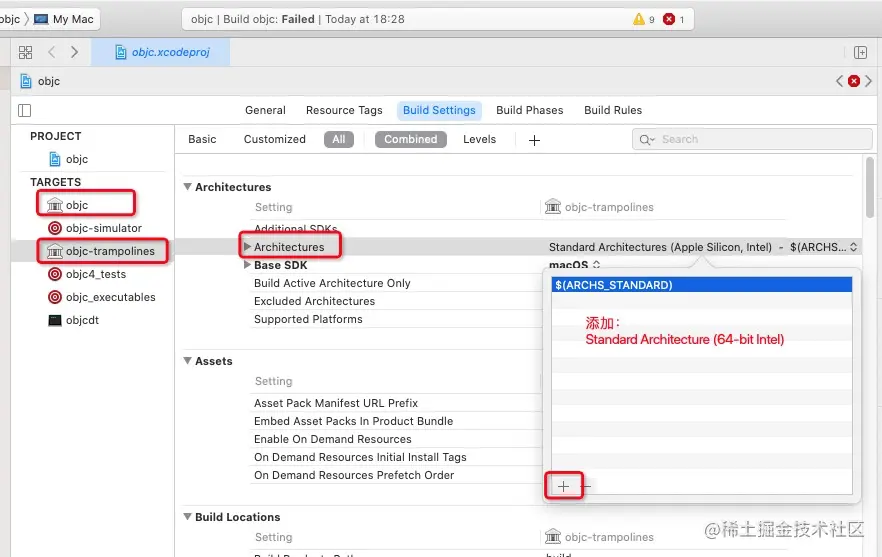Click the red error issue icon in jump bar
The image size is (882, 557).
[854, 81]
